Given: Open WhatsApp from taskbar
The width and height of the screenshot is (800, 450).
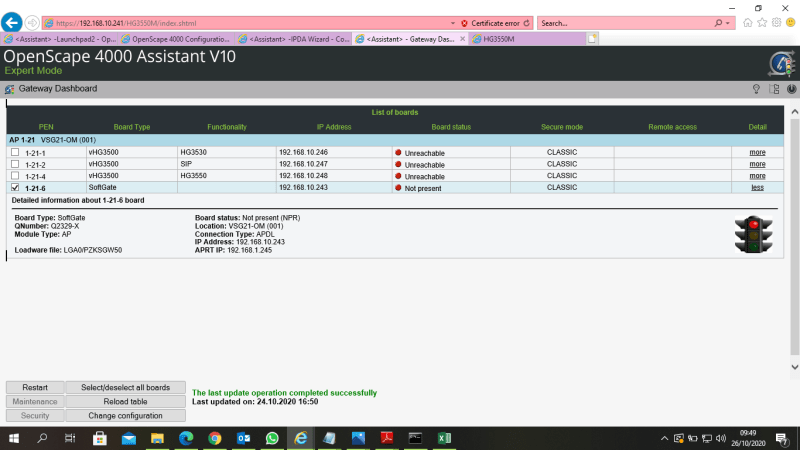Looking at the screenshot, I should 272,438.
